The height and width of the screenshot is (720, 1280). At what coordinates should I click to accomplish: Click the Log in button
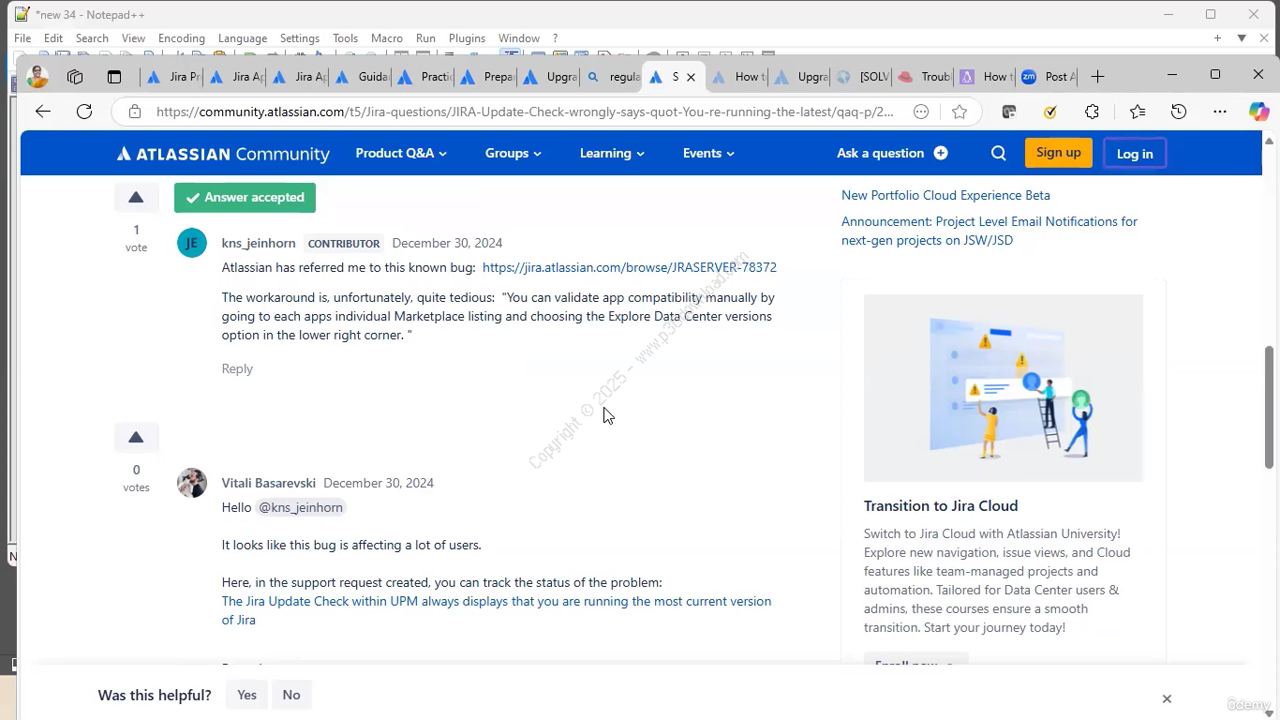(1134, 153)
